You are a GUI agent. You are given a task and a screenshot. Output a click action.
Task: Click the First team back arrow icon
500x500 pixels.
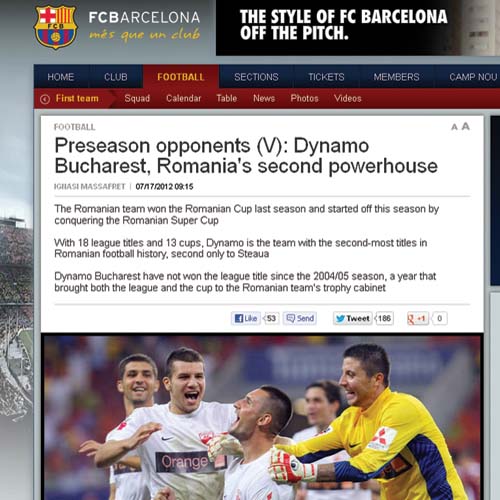click(x=45, y=99)
